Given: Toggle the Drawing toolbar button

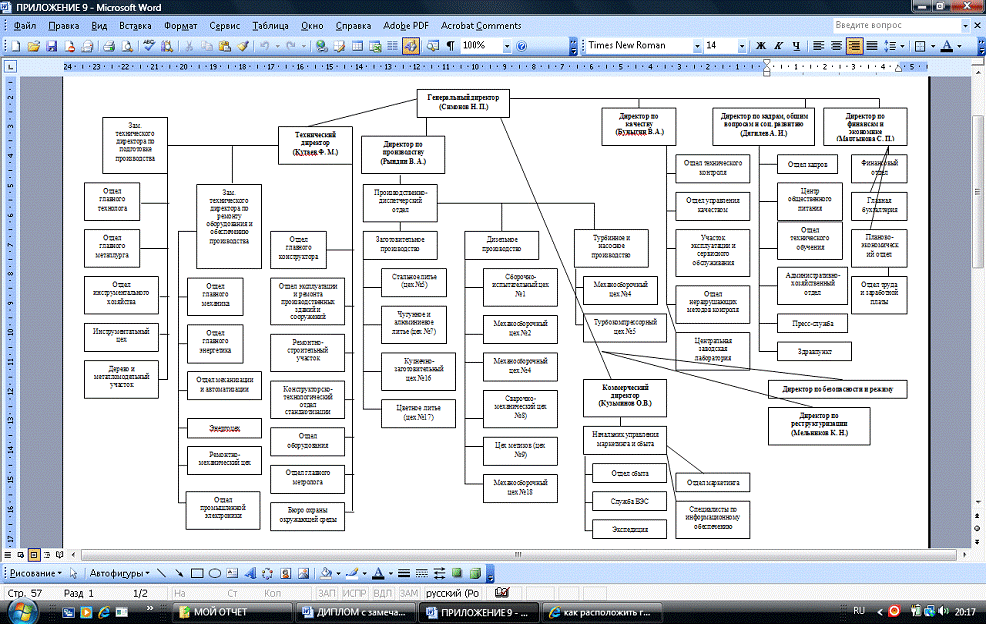Looking at the screenshot, I should pyautogui.click(x=411, y=46).
